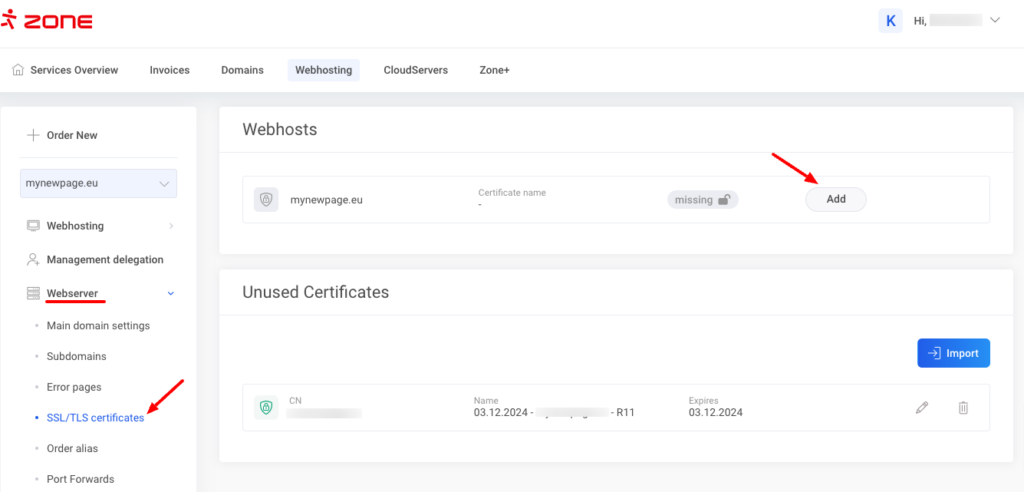
Task: Click the Add certificate button
Action: coord(835,199)
